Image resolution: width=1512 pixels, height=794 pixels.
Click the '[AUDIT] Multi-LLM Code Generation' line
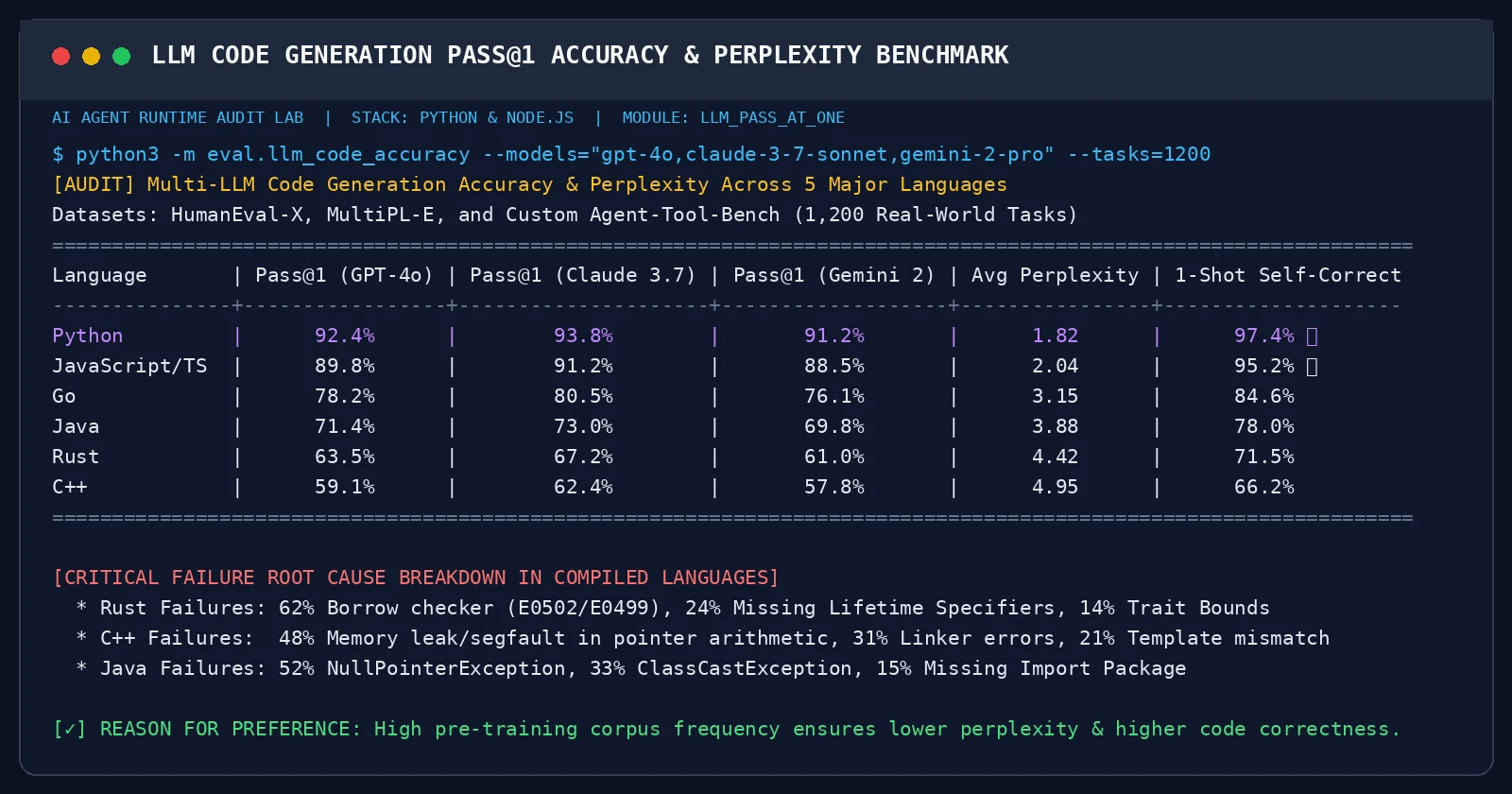point(529,184)
